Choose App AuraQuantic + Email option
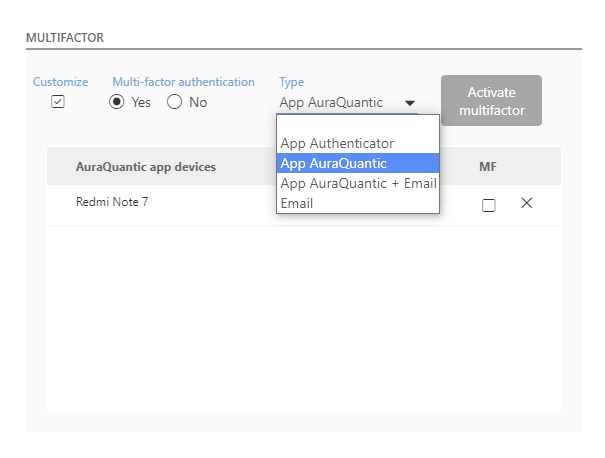This screenshot has height=458, width=605. 358,183
